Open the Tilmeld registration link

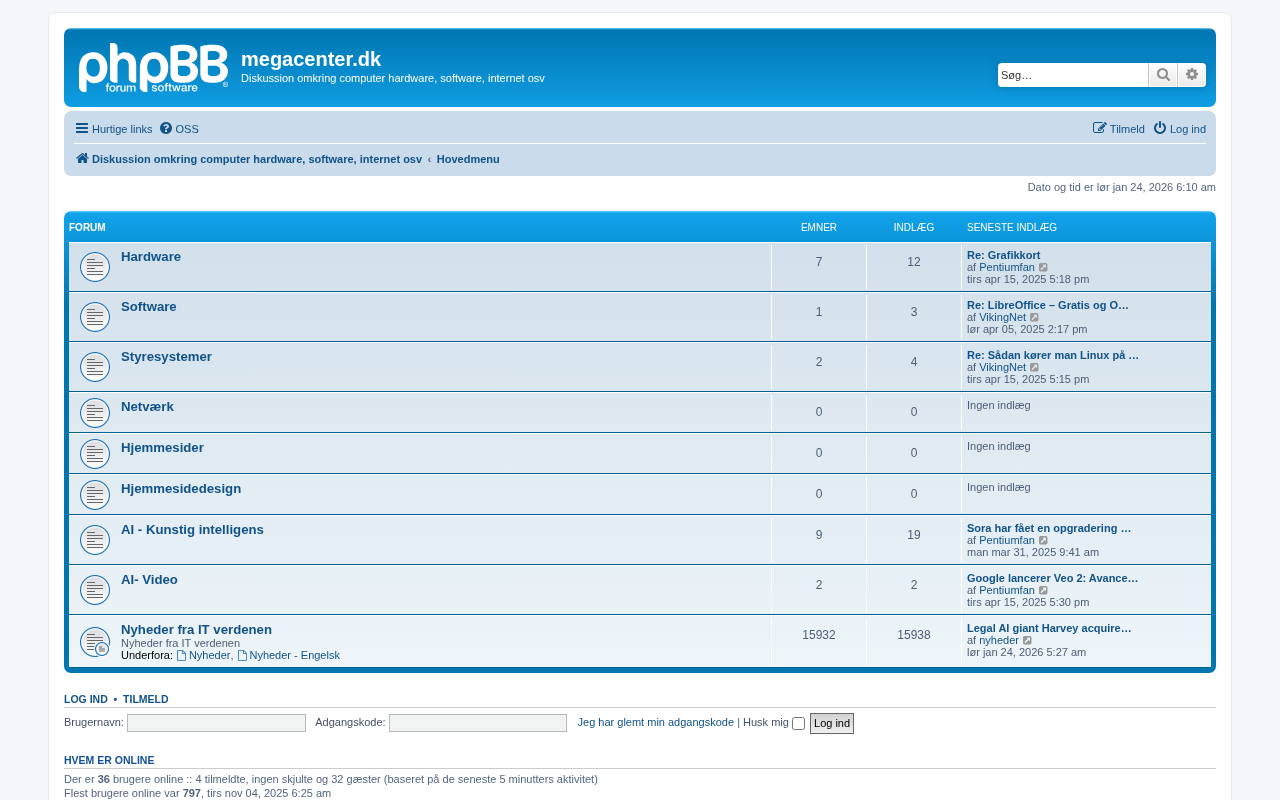(1119, 129)
